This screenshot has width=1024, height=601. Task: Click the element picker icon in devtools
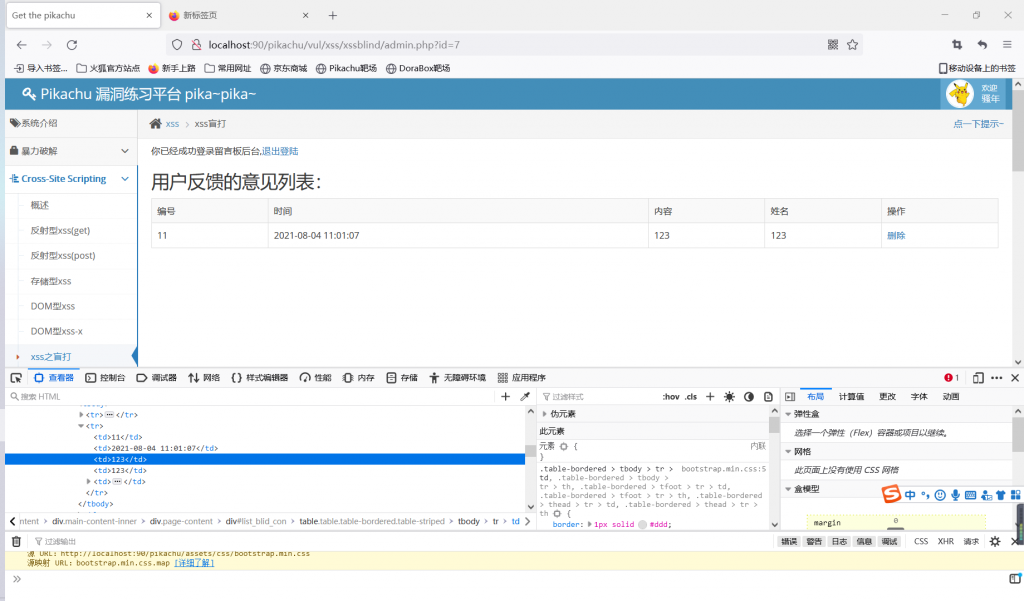16,378
